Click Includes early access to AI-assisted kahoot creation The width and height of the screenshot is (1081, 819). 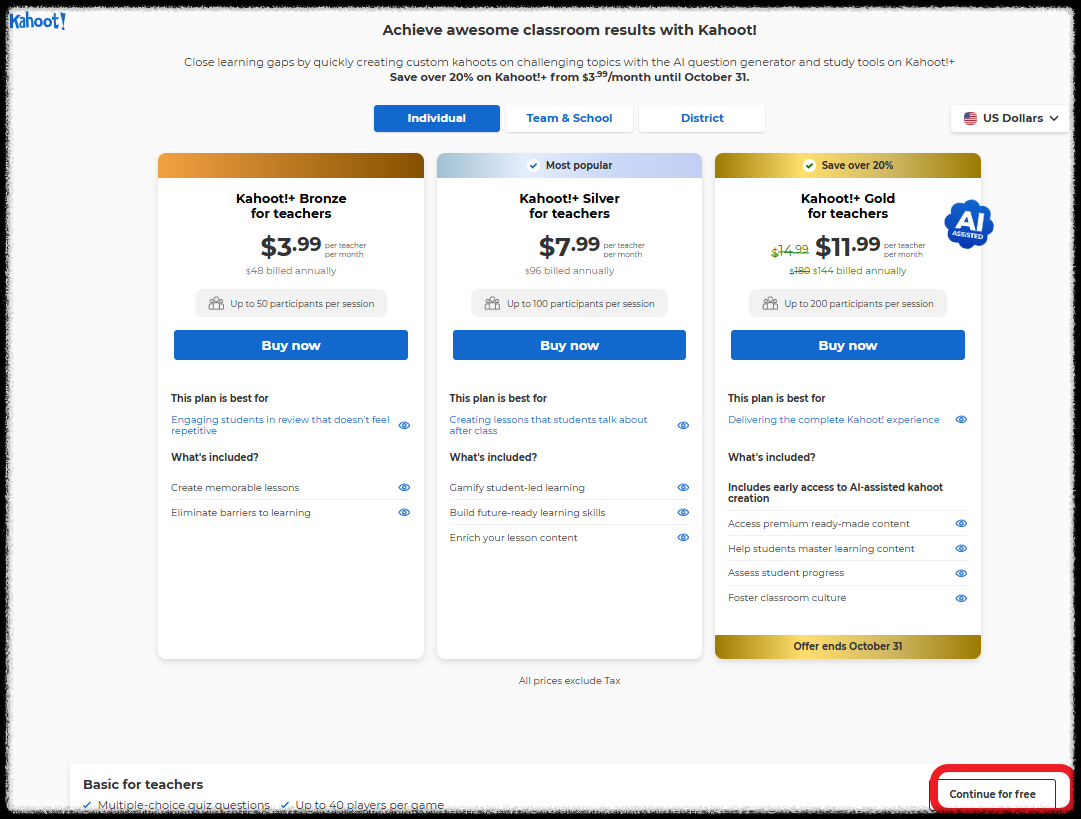pos(836,492)
